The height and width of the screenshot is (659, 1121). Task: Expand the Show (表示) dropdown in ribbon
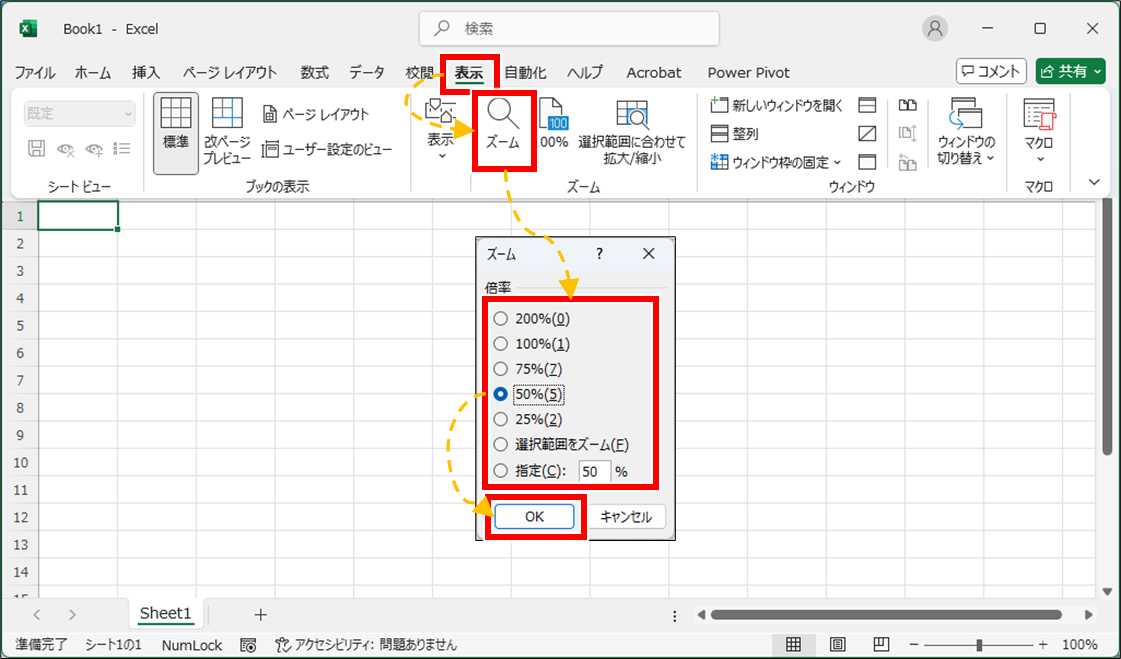[x=441, y=130]
